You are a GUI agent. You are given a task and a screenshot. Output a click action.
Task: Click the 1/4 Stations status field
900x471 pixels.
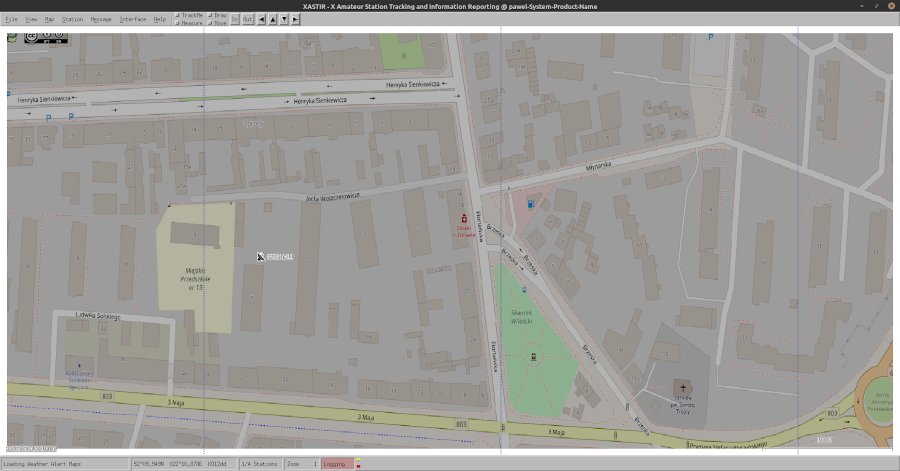[x=259, y=464]
